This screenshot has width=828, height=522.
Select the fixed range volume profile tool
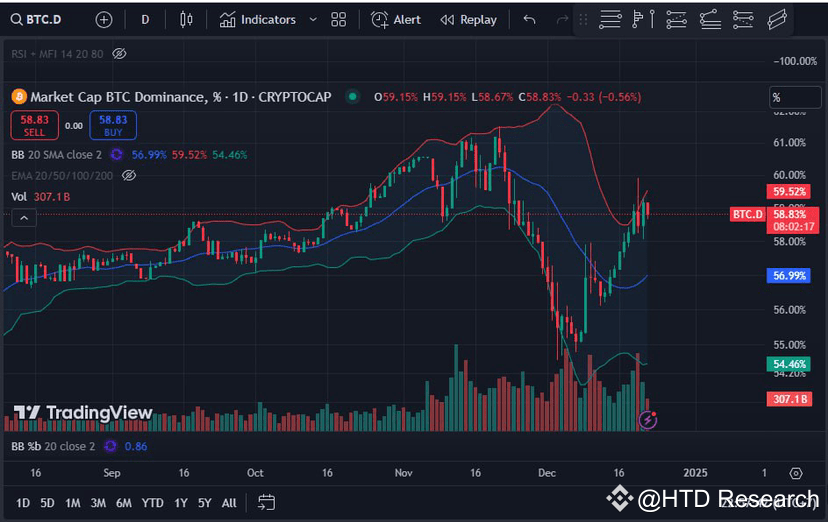[x=643, y=20]
